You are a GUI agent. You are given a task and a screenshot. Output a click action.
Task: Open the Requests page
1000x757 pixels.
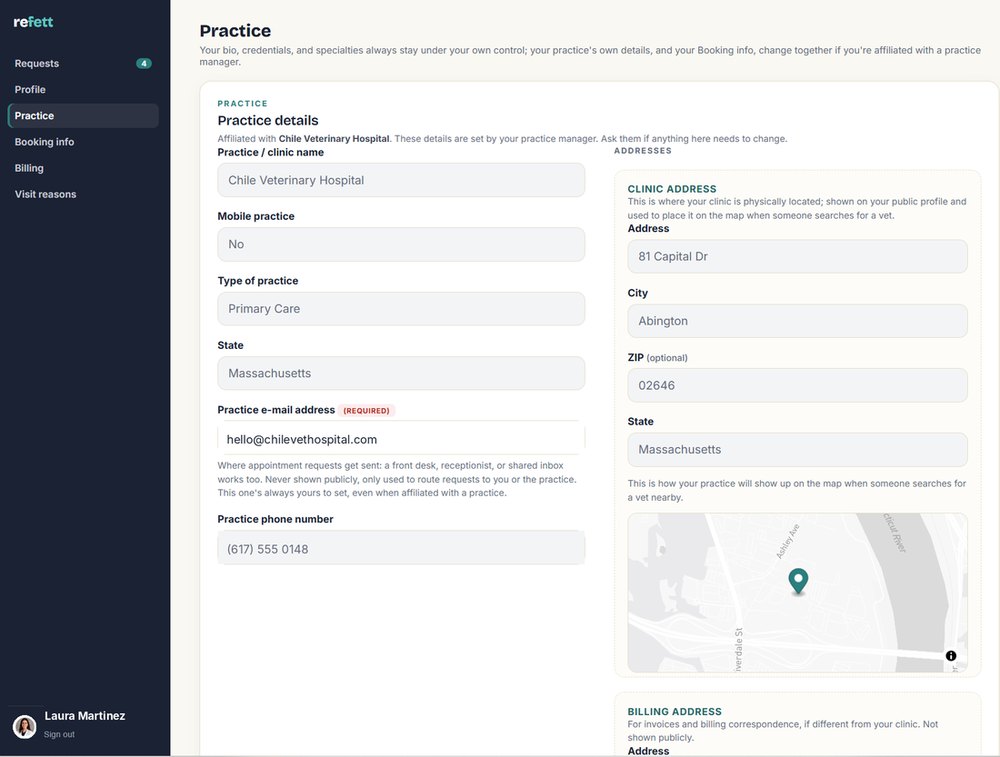pos(83,63)
